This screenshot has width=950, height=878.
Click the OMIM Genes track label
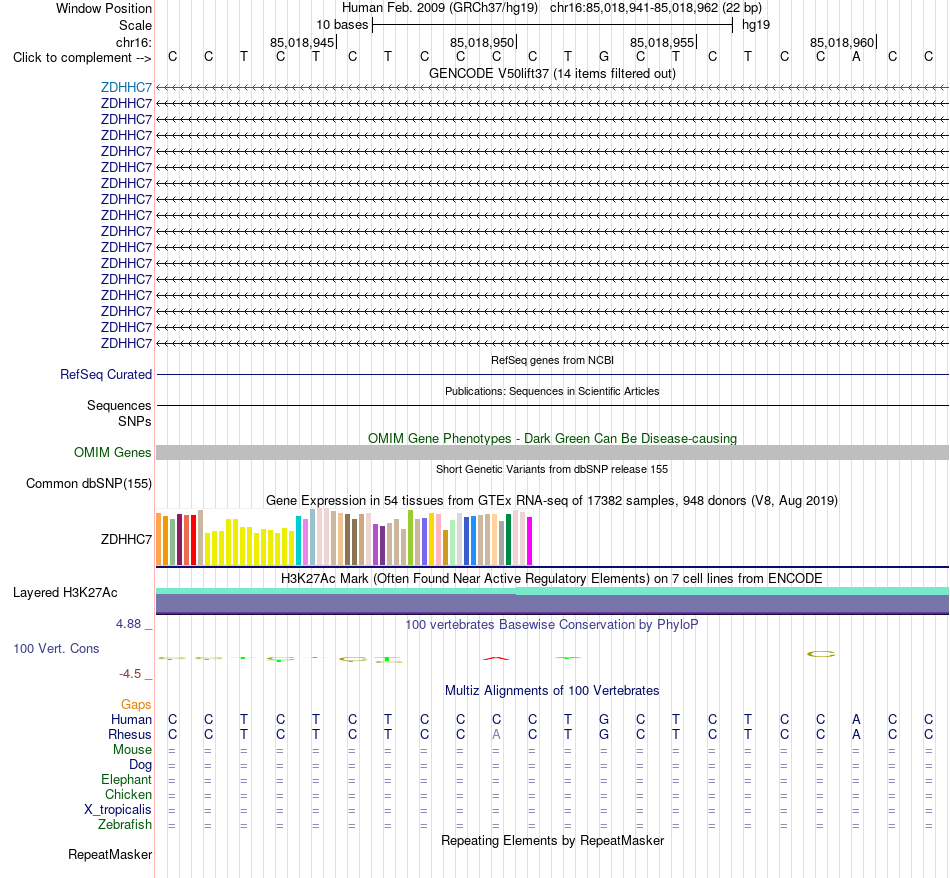[x=112, y=453]
